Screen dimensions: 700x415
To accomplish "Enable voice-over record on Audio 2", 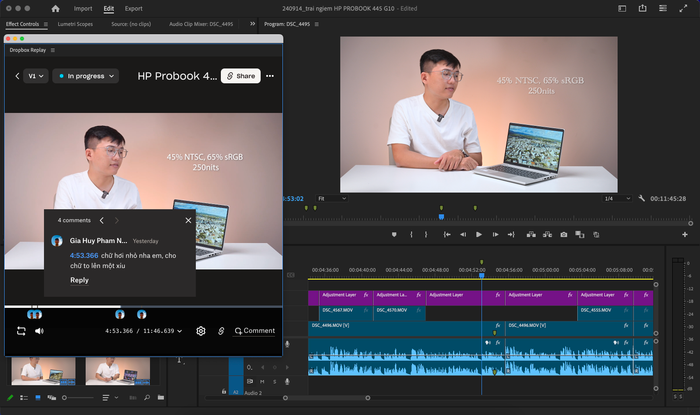I will click(287, 381).
